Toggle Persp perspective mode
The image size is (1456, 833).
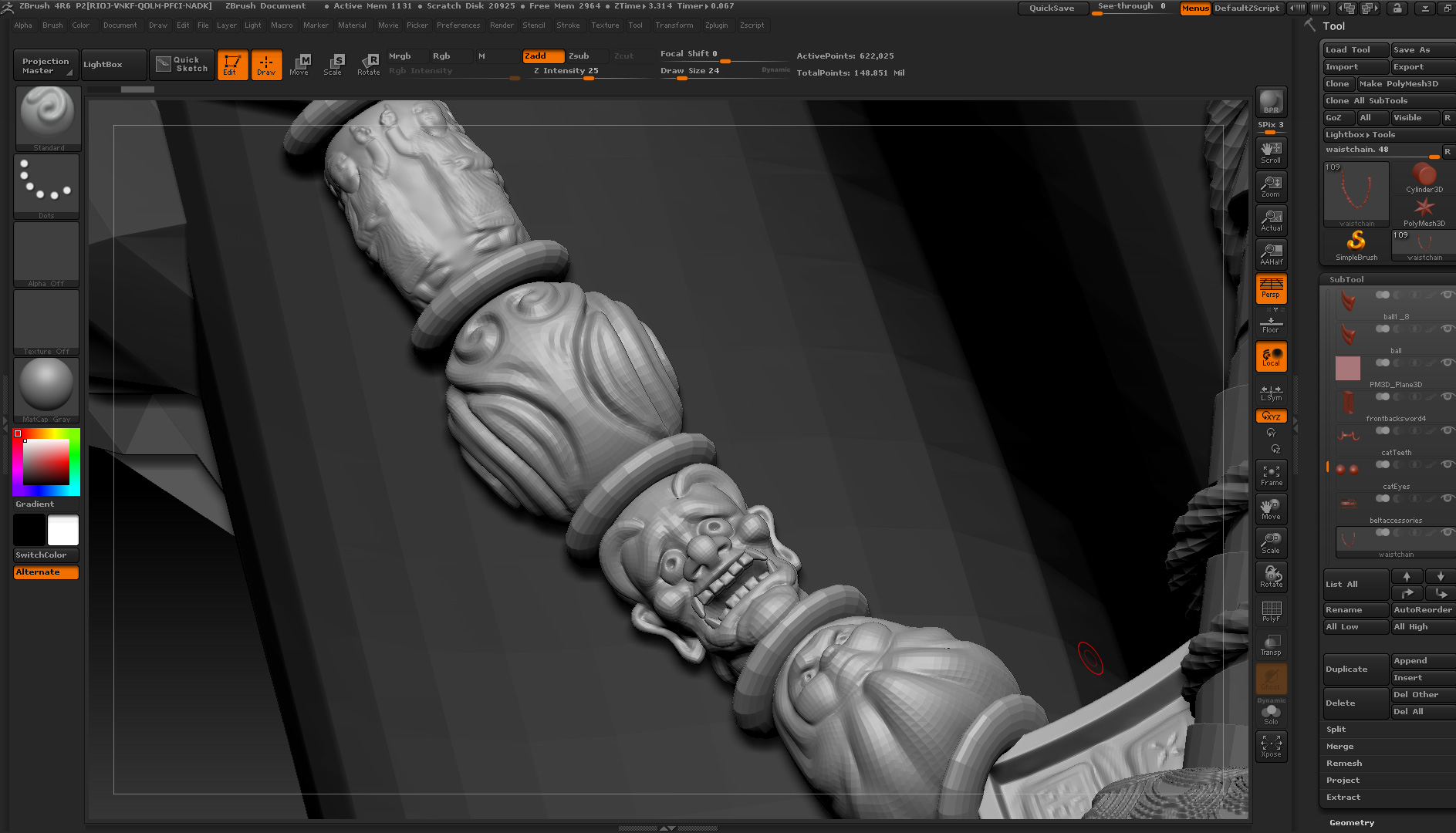tap(1271, 288)
